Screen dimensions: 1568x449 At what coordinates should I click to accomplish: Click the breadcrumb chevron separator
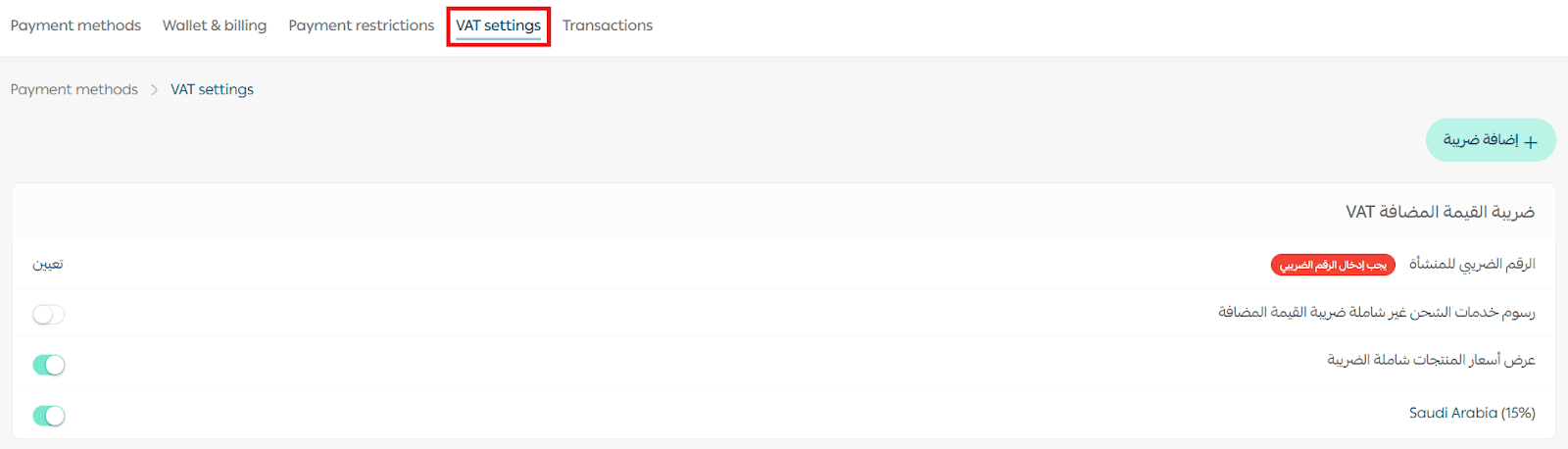point(154,89)
